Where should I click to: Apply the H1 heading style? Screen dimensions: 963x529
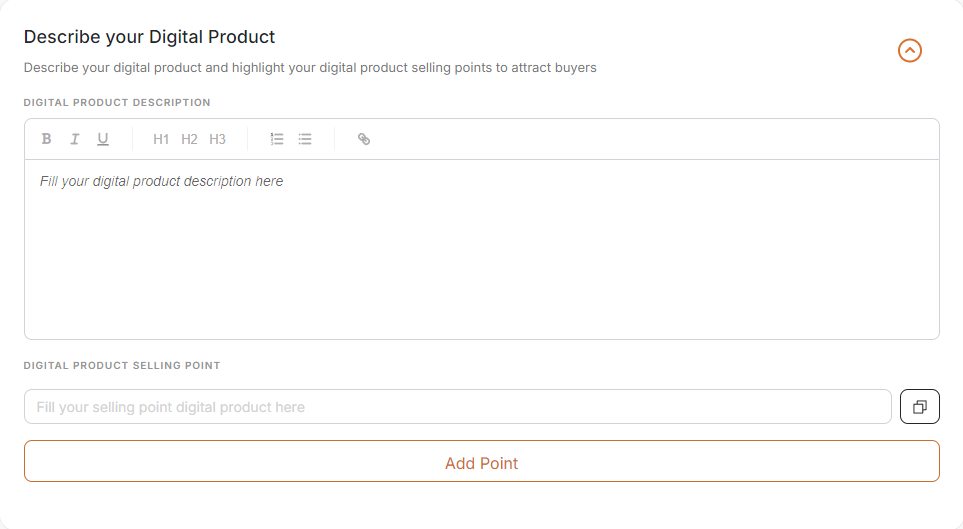tap(161, 139)
